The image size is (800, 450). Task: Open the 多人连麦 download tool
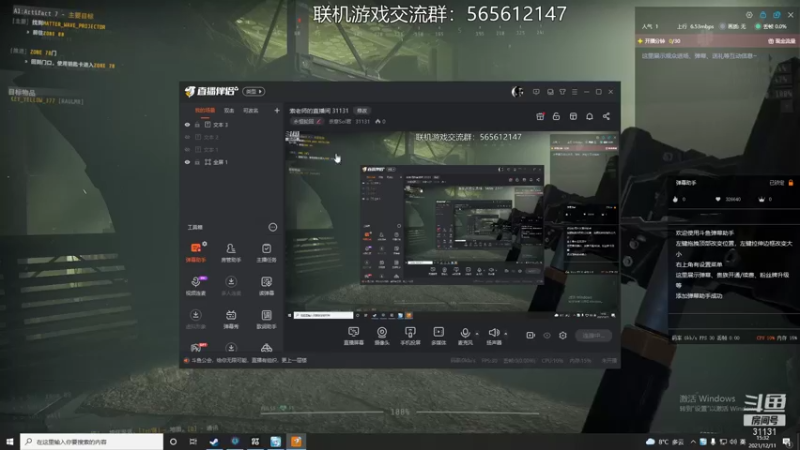(x=231, y=286)
